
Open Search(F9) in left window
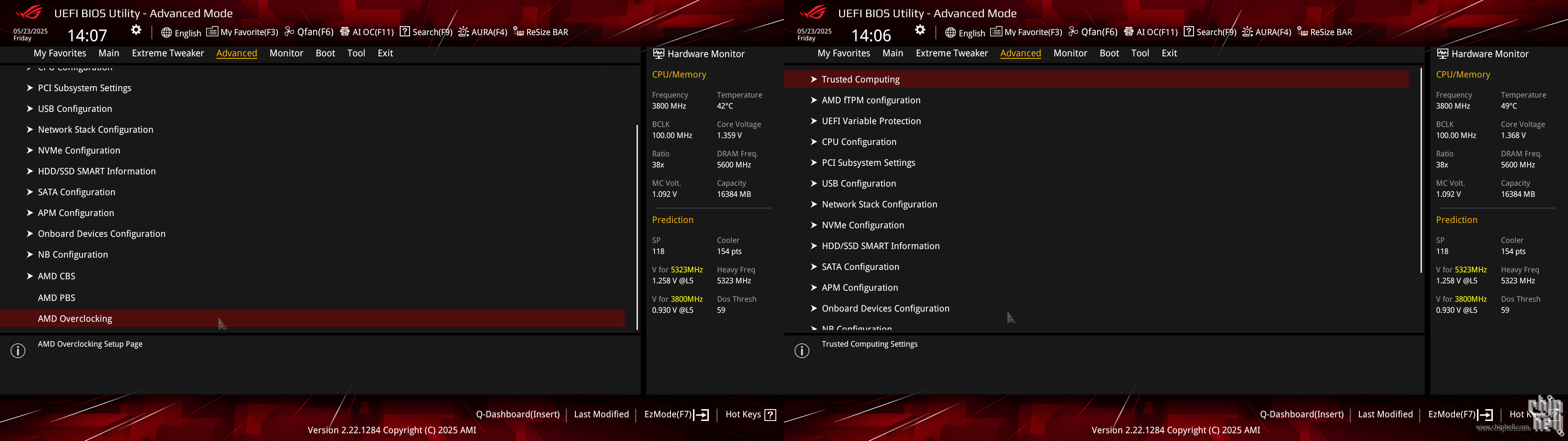pos(426,32)
